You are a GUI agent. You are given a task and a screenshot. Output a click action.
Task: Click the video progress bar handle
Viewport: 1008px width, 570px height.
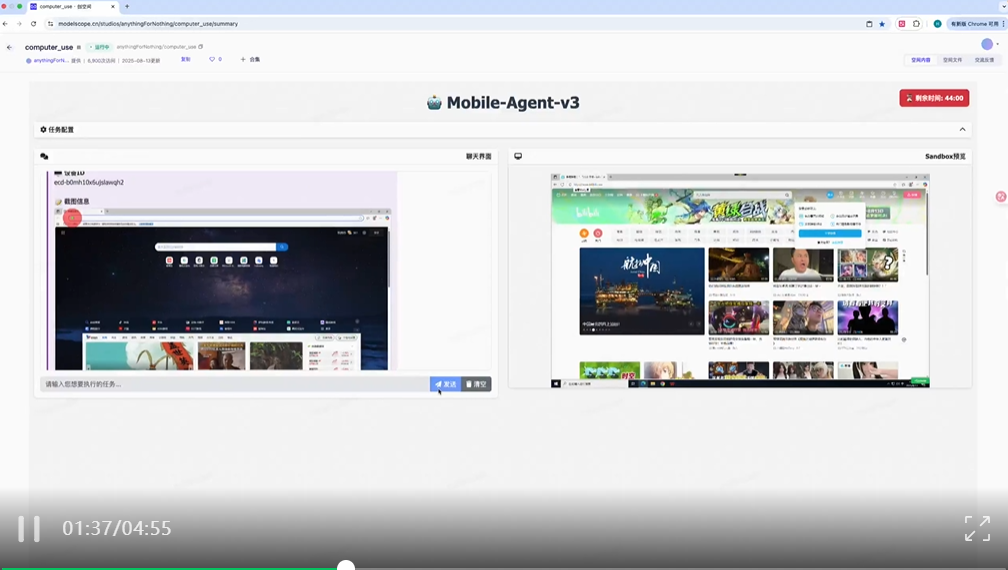click(x=346, y=566)
